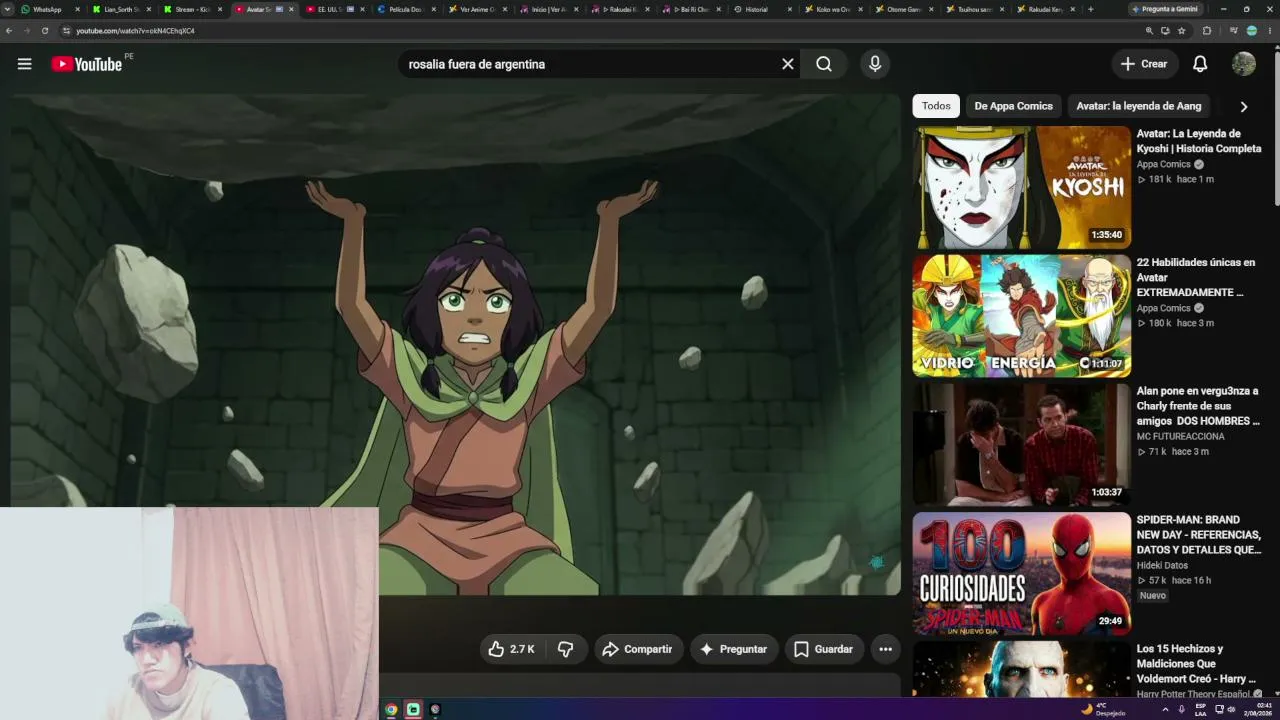Open Spider-Man 100 Curiosidades thumbnail

tap(1021, 573)
